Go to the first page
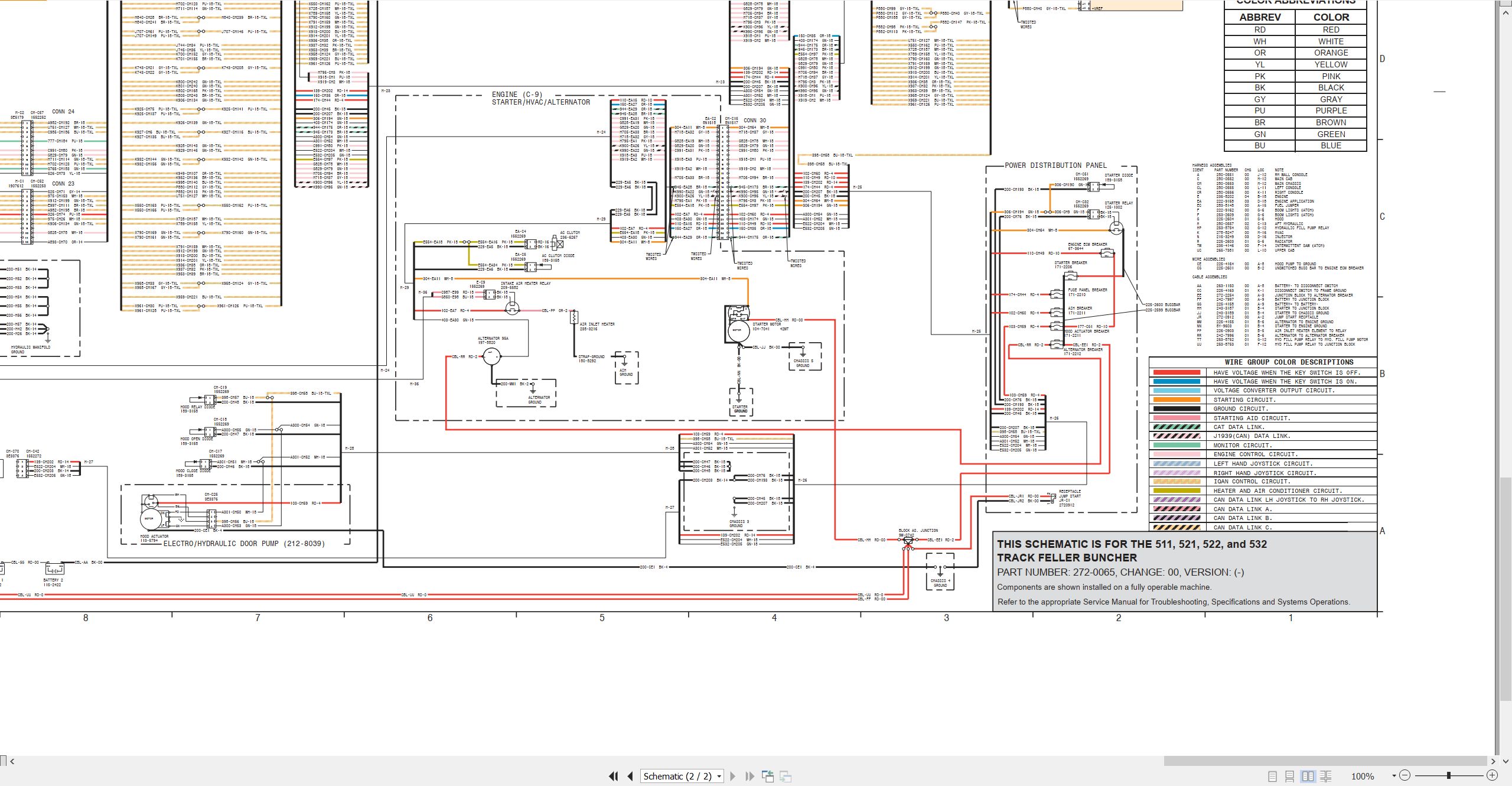 614,776
